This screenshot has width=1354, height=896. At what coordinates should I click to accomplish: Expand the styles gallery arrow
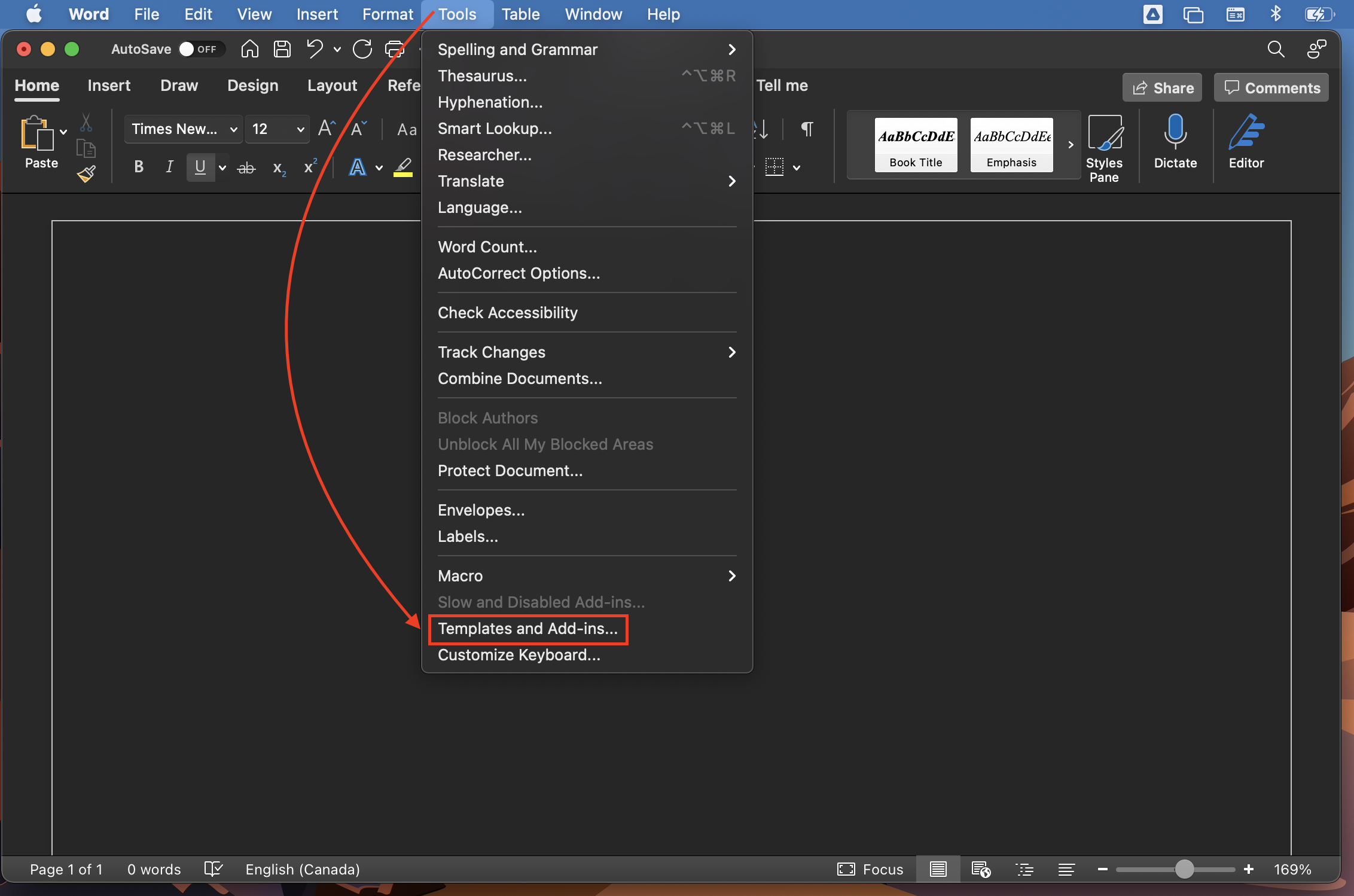click(x=1071, y=145)
